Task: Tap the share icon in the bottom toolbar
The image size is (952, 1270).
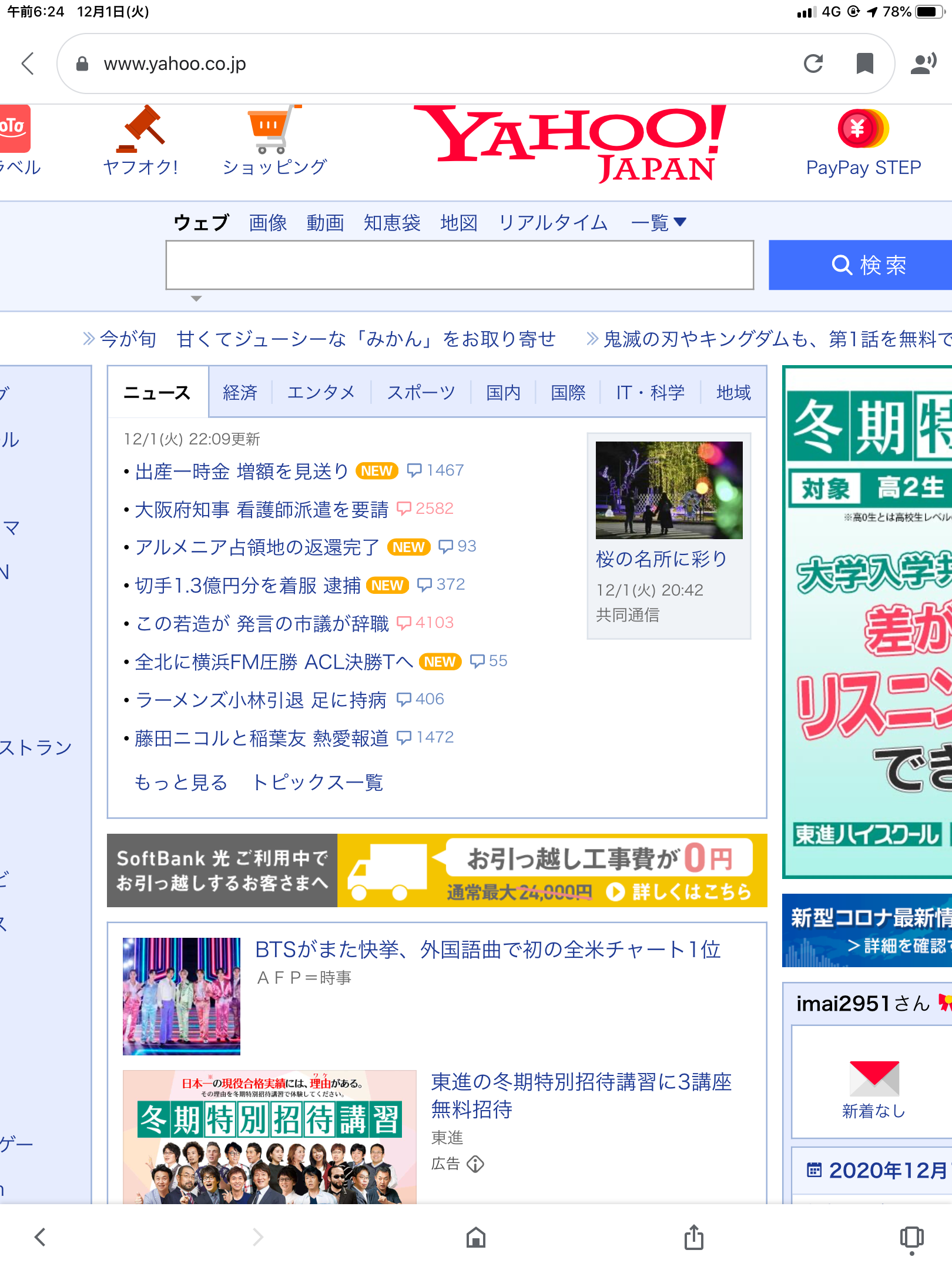Action: [694, 1237]
